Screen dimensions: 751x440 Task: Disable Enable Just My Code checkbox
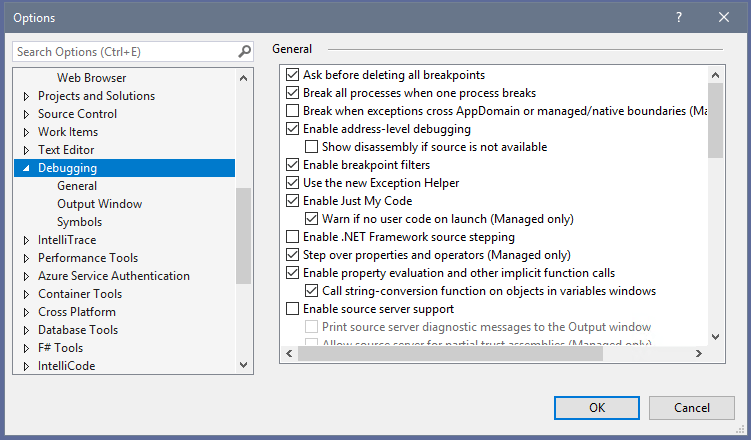pos(293,201)
